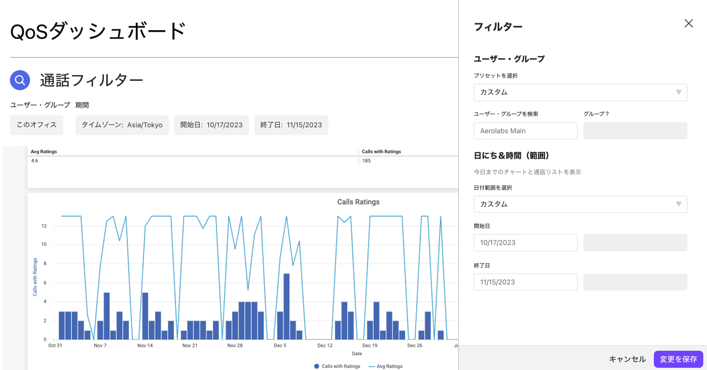Click the フィルター panel heading
Screen dimensions: 707x370
[x=498, y=27]
